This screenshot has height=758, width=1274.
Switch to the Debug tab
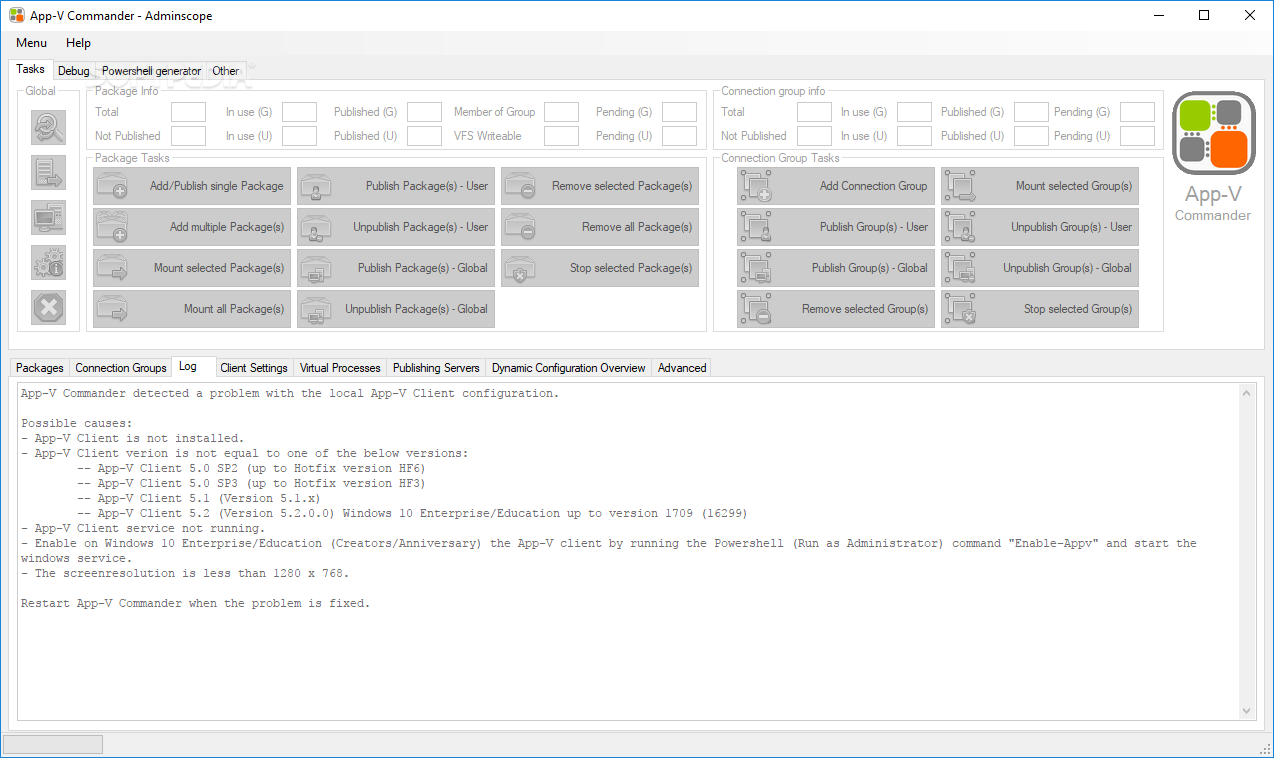click(x=73, y=71)
